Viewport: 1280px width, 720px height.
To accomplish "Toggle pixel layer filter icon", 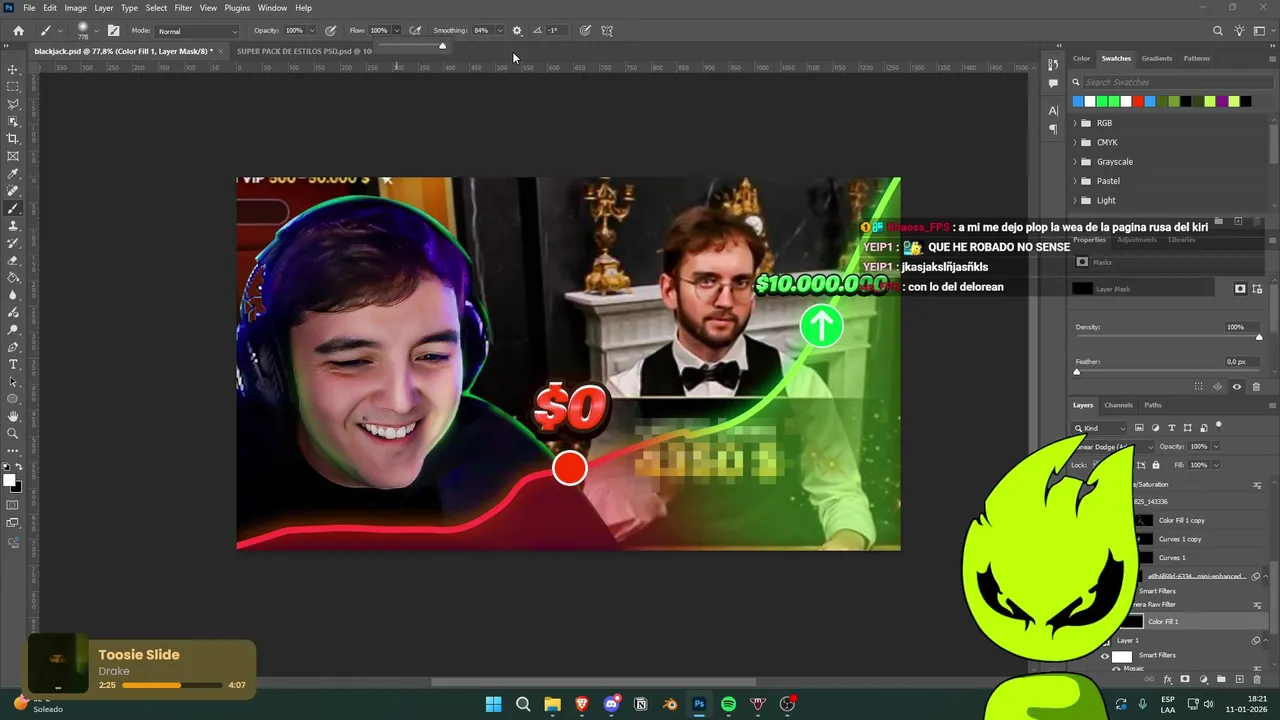I will pyautogui.click(x=1139, y=428).
